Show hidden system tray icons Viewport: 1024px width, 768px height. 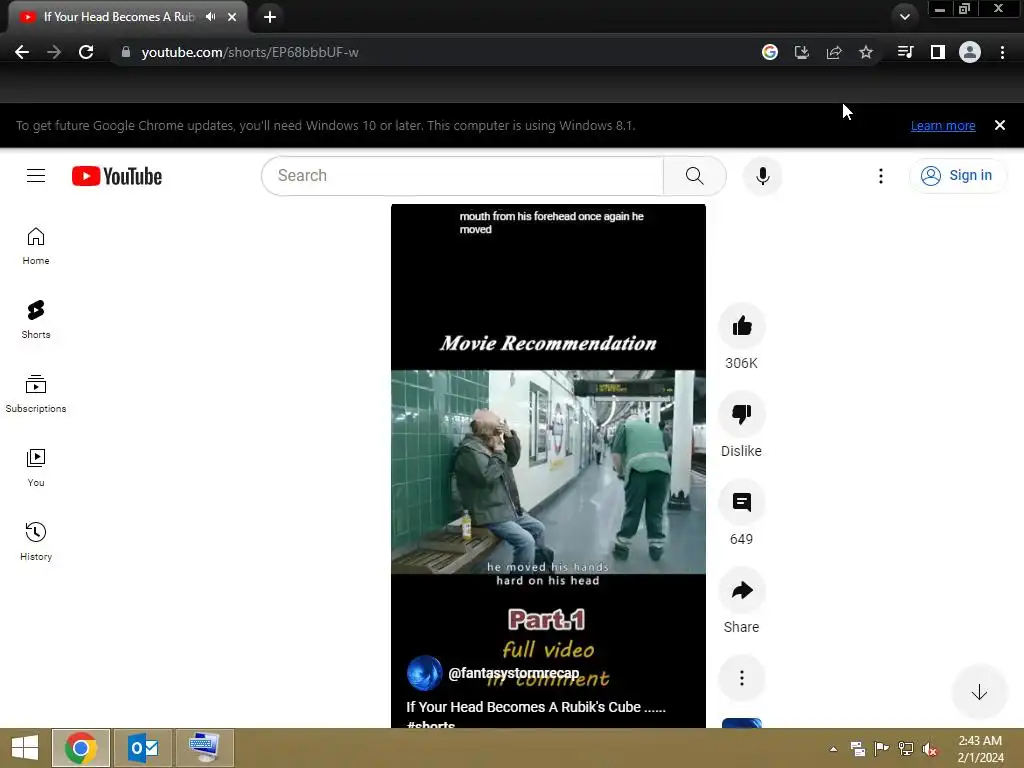tap(833, 748)
